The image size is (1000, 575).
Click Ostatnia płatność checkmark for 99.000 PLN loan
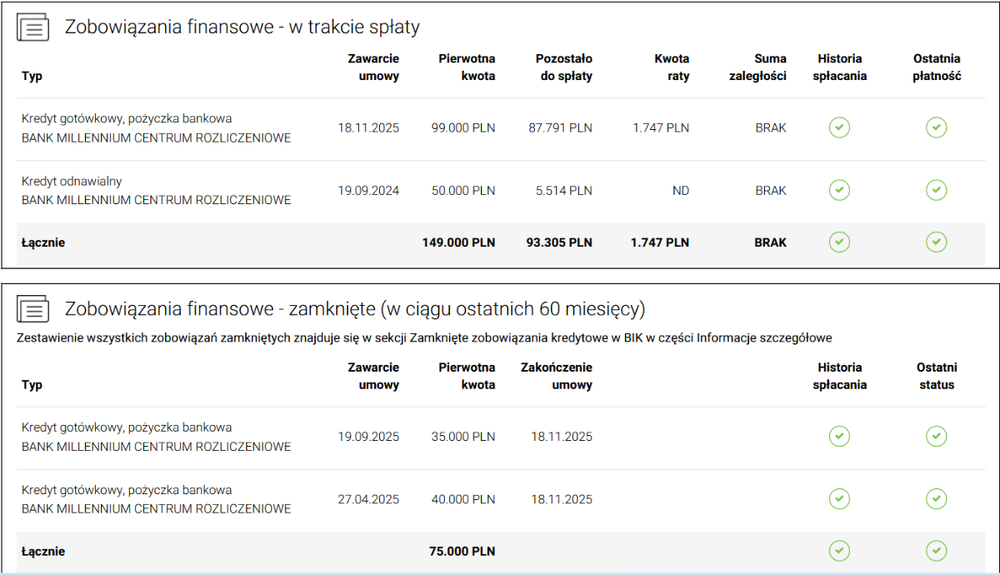pos(936,127)
